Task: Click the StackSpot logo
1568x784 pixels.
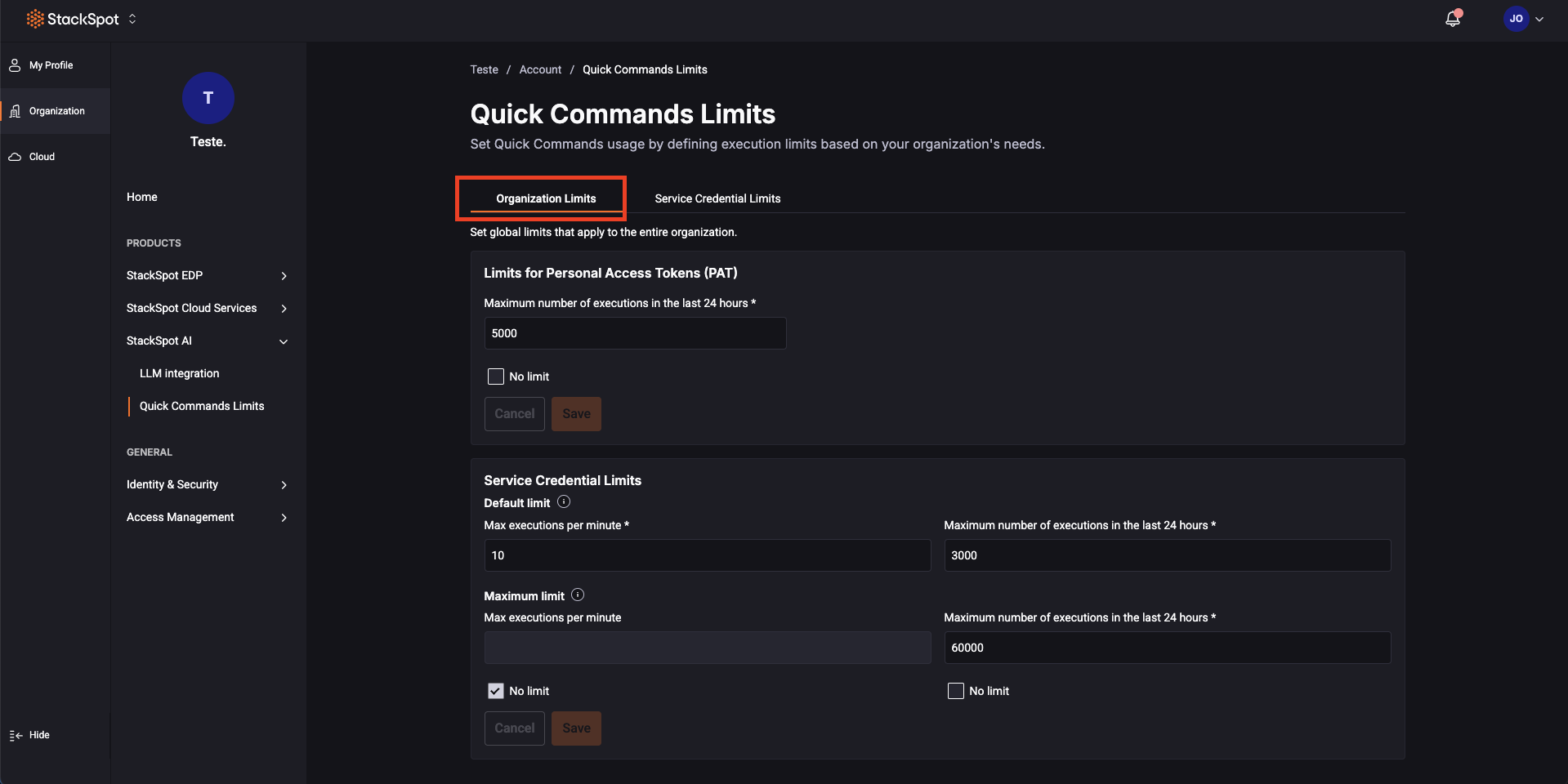Action: tap(73, 19)
